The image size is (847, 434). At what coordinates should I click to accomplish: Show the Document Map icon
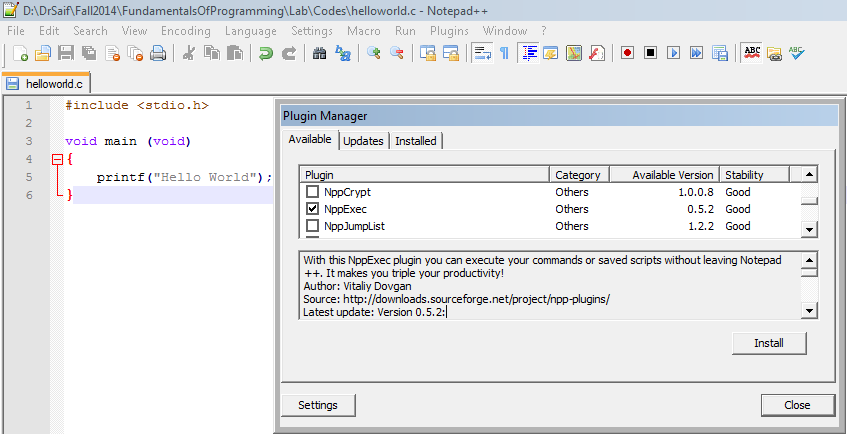coord(574,53)
